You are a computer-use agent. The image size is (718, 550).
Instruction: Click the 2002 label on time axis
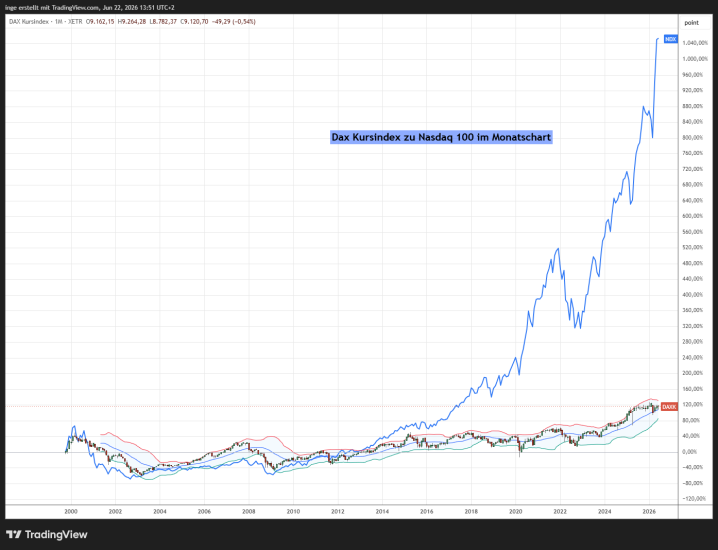115,512
